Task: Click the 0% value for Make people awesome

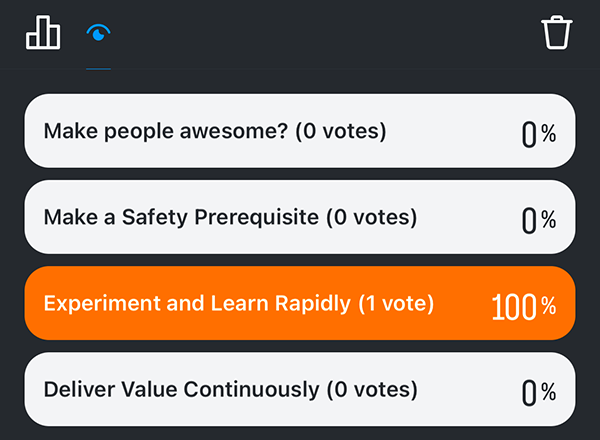Action: [538, 134]
